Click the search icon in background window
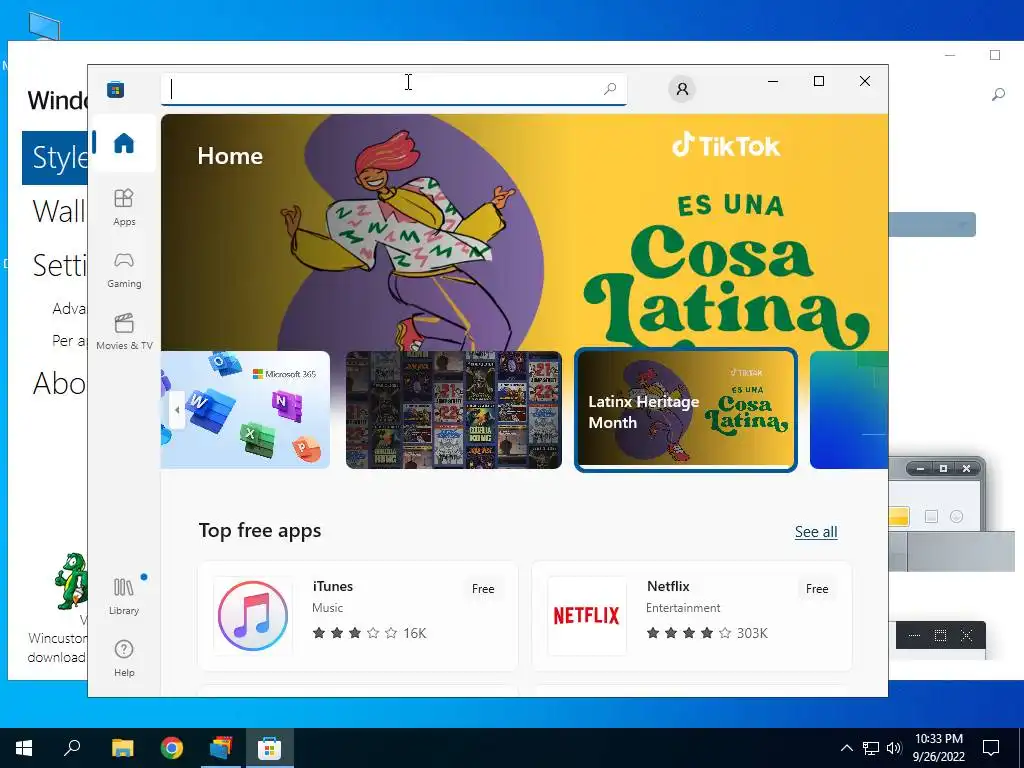The width and height of the screenshot is (1024, 768). pos(998,95)
